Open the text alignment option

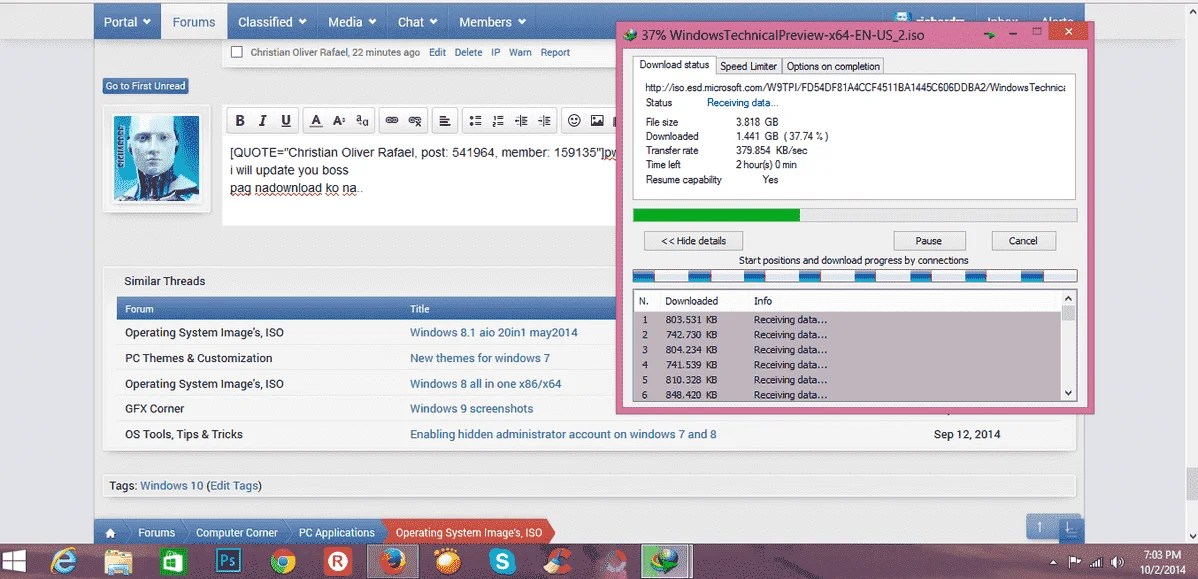click(445, 121)
